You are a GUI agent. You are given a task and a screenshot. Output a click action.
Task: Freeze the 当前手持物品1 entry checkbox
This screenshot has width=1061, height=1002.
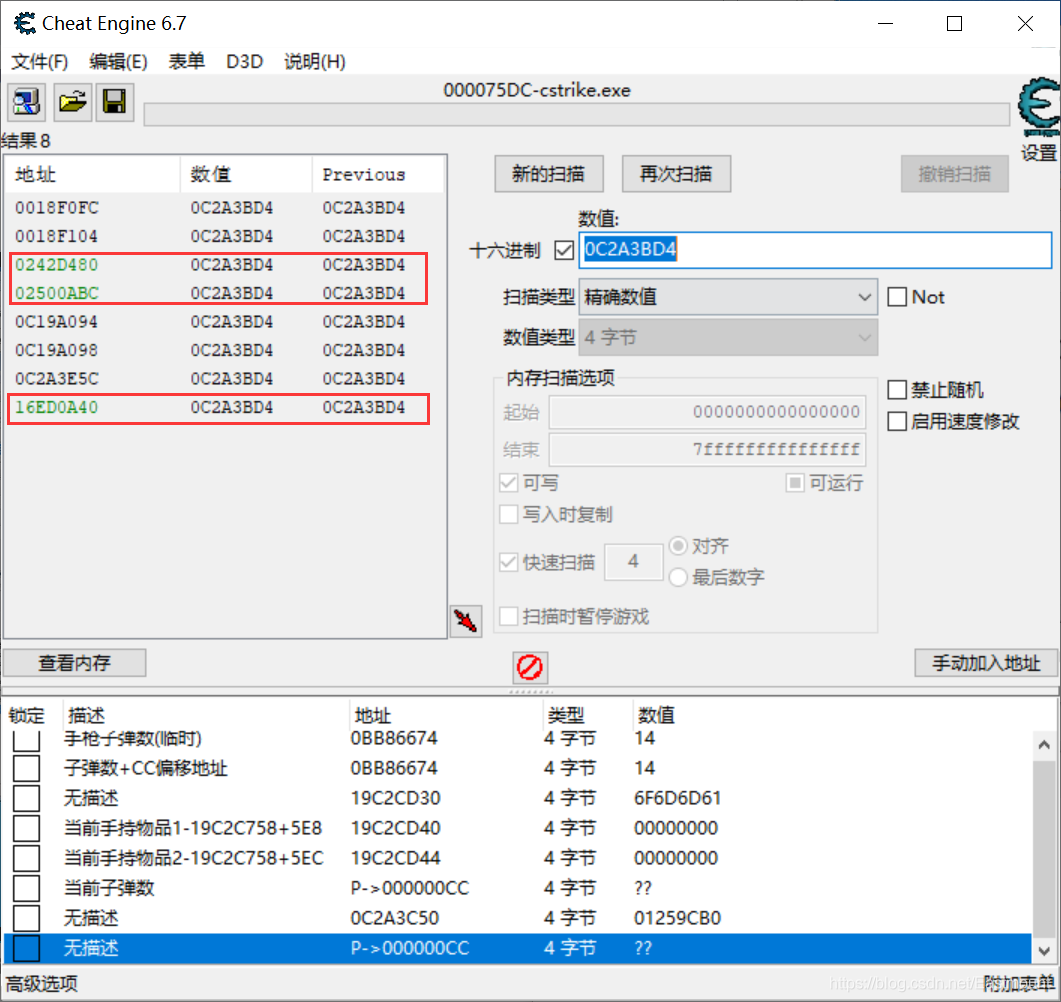tap(26, 828)
